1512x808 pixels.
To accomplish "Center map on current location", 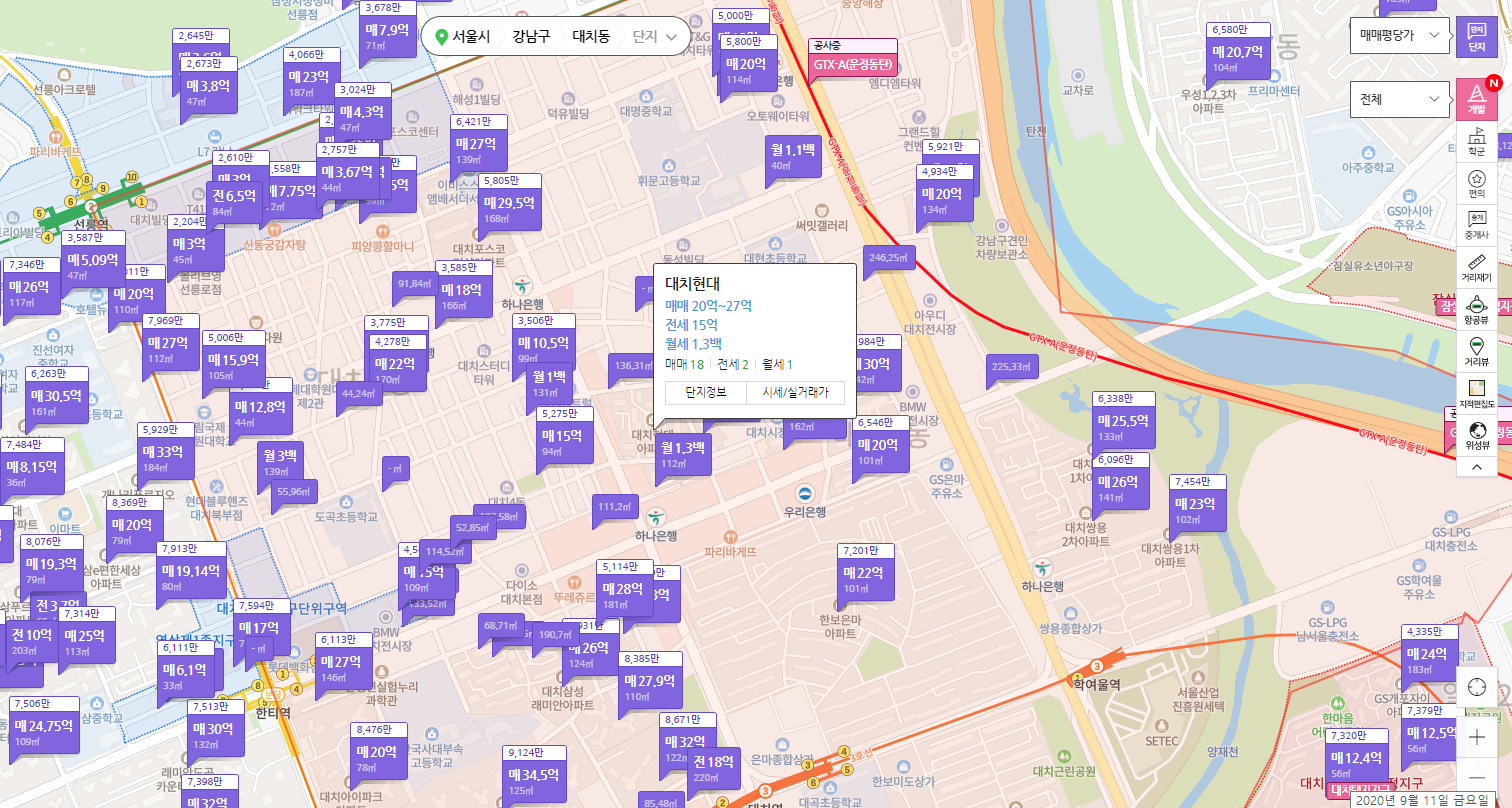I will coord(1477,688).
